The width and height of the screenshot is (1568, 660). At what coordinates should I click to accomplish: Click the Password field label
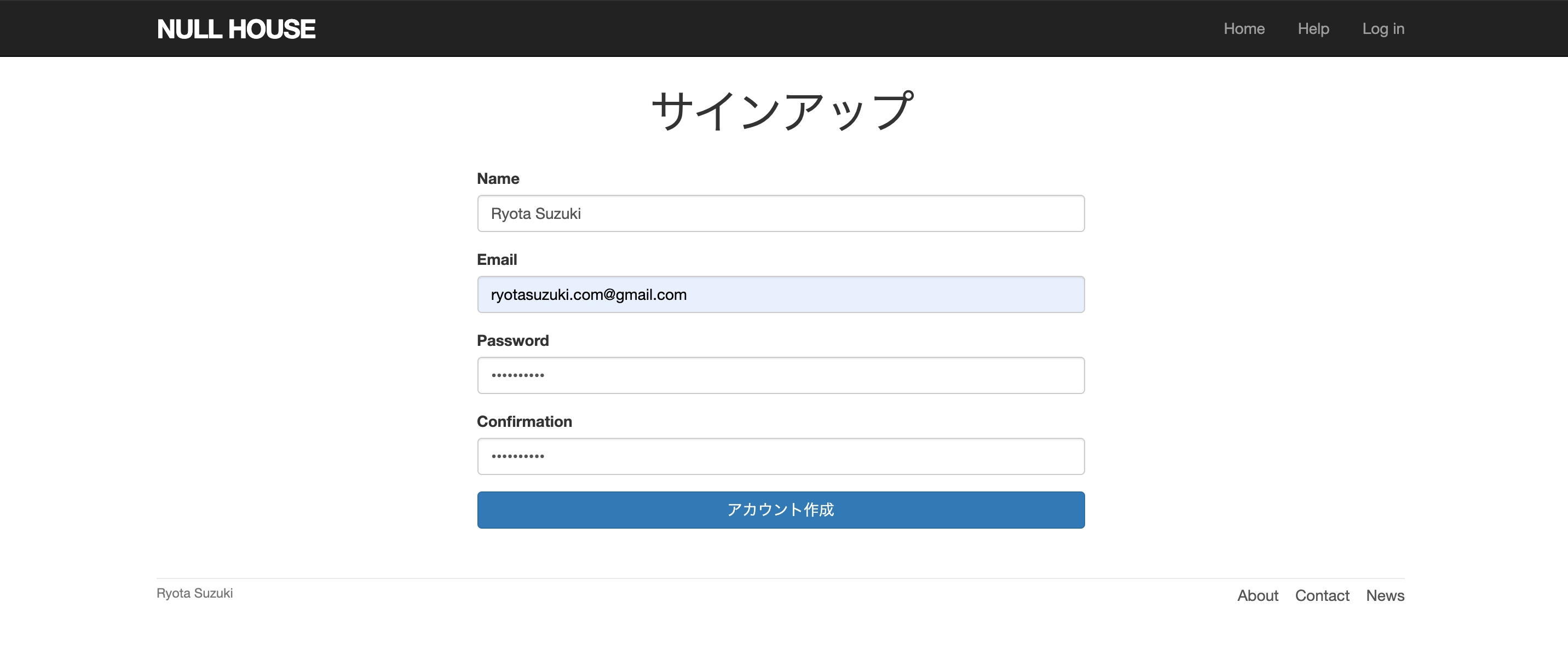click(512, 340)
